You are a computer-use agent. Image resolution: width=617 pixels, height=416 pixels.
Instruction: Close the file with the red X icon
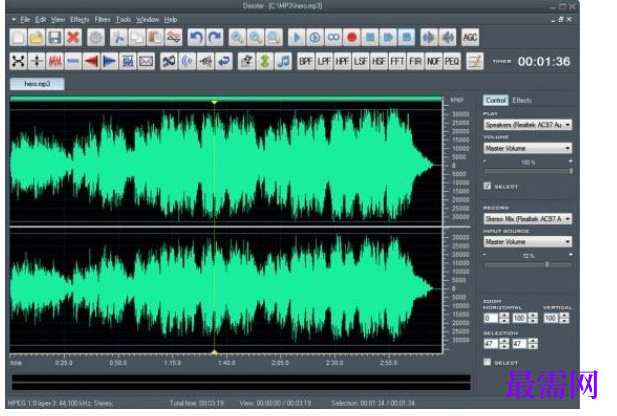click(73, 37)
